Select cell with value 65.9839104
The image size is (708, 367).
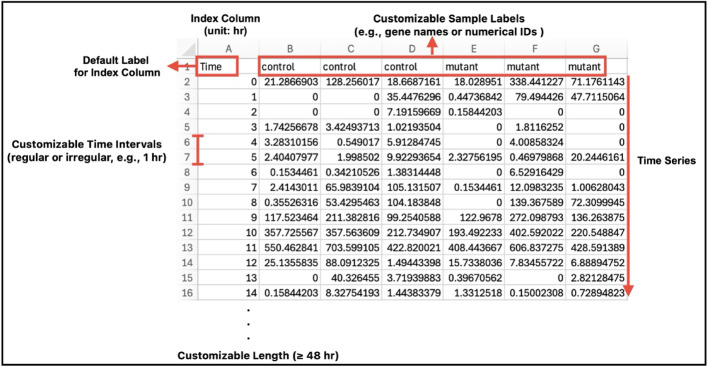[x=351, y=187]
